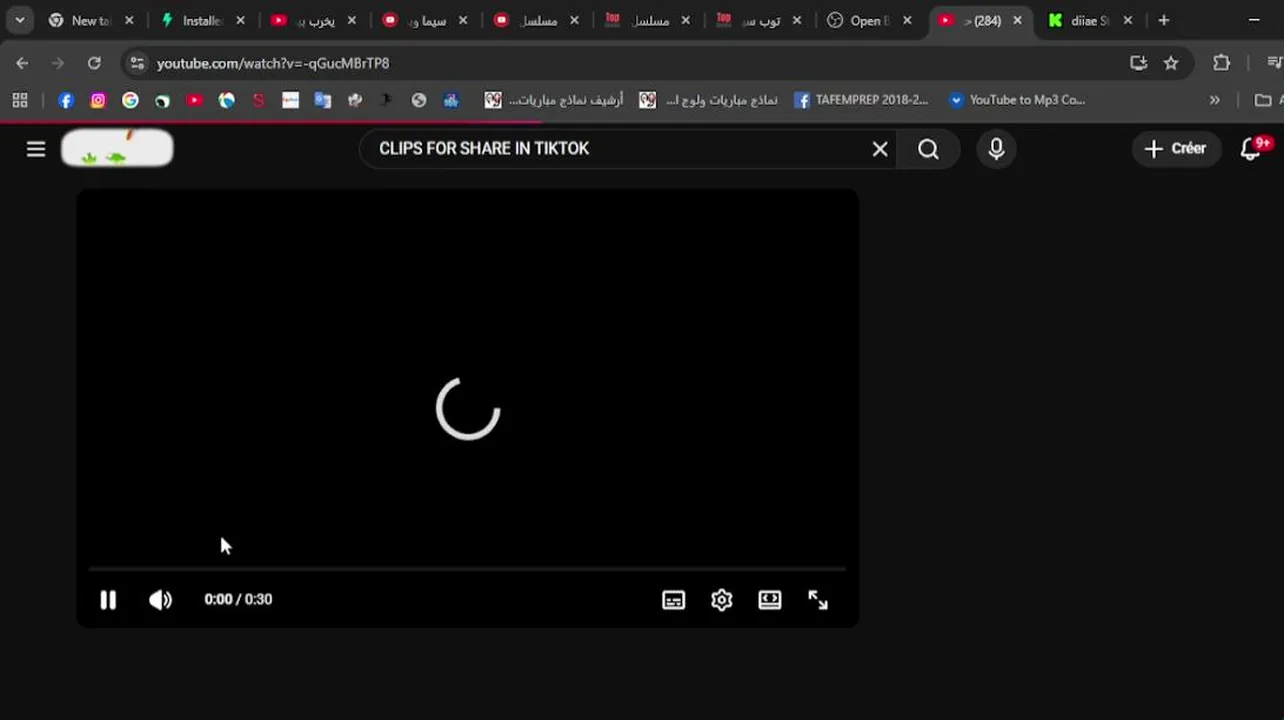Screen dimensions: 1284x720
Task: Open the bookmarks folder icon at right
Action: (x=1264, y=100)
